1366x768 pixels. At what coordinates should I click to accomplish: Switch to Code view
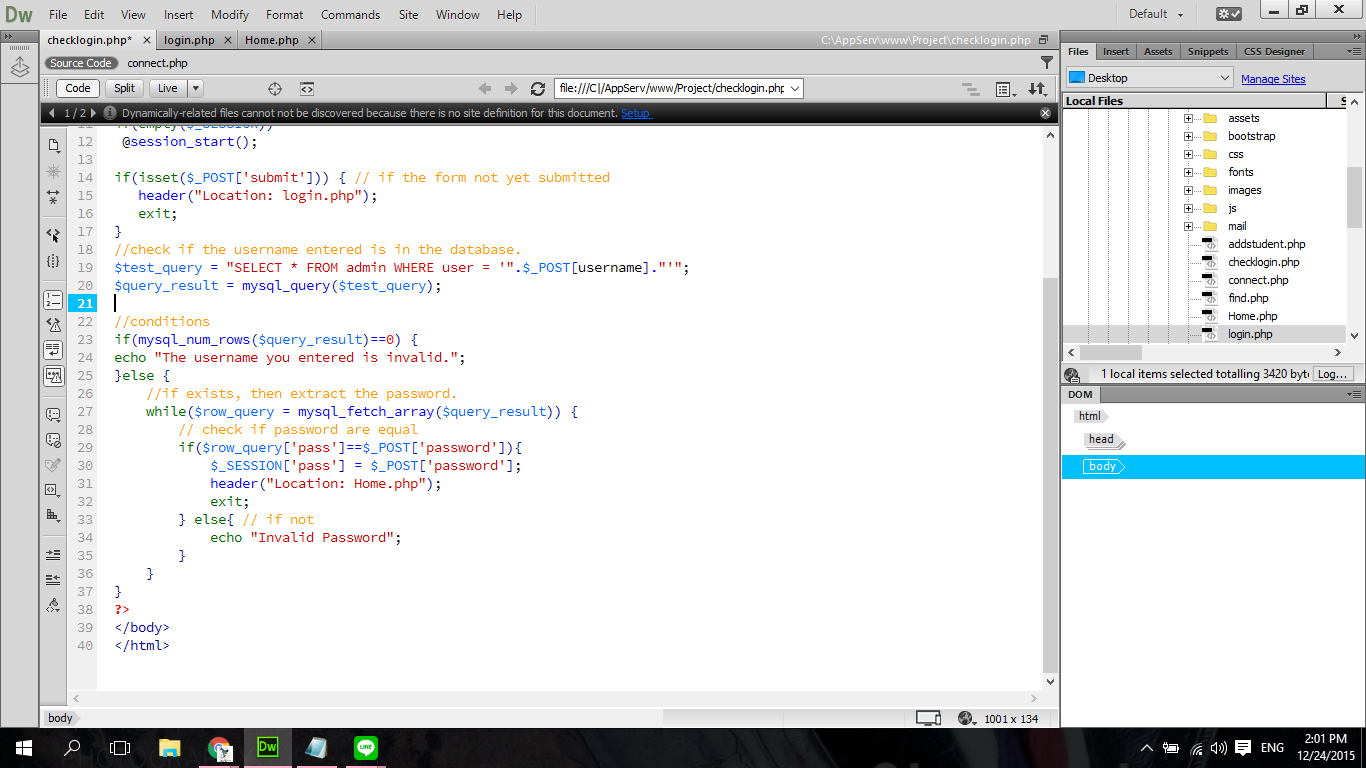(78, 88)
